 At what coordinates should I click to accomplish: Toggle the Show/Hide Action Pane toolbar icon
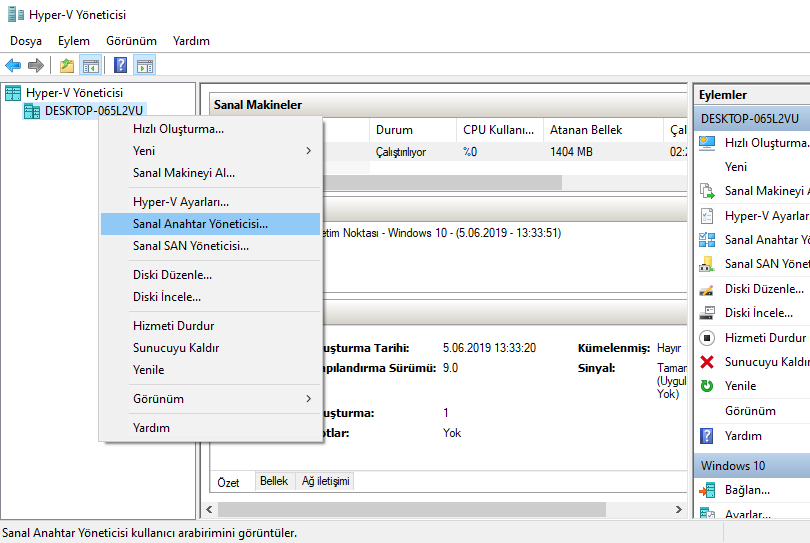(145, 66)
